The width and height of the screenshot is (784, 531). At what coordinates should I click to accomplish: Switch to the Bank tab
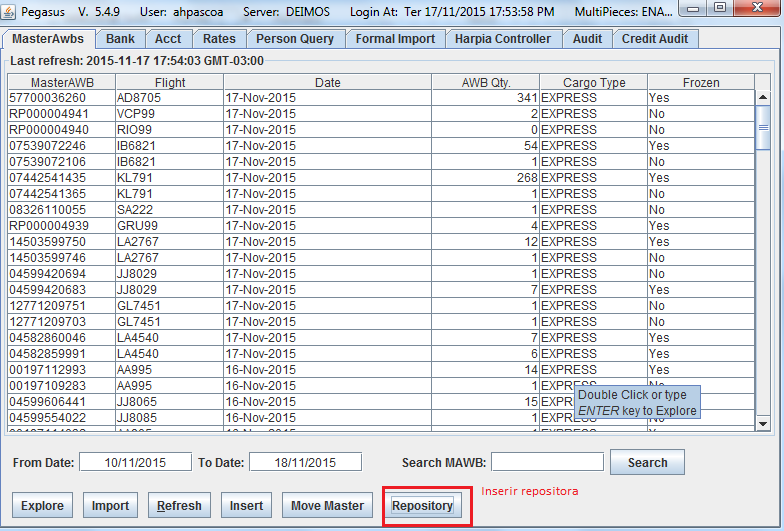[120, 39]
